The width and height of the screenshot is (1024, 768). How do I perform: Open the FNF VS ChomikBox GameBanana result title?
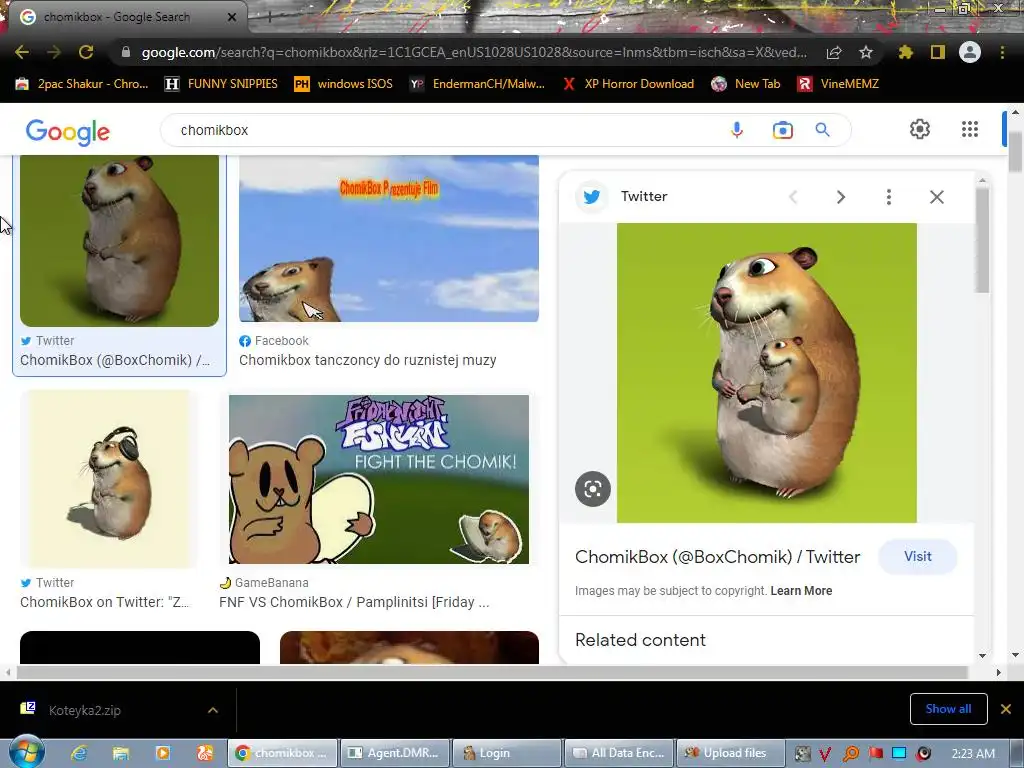pos(354,601)
